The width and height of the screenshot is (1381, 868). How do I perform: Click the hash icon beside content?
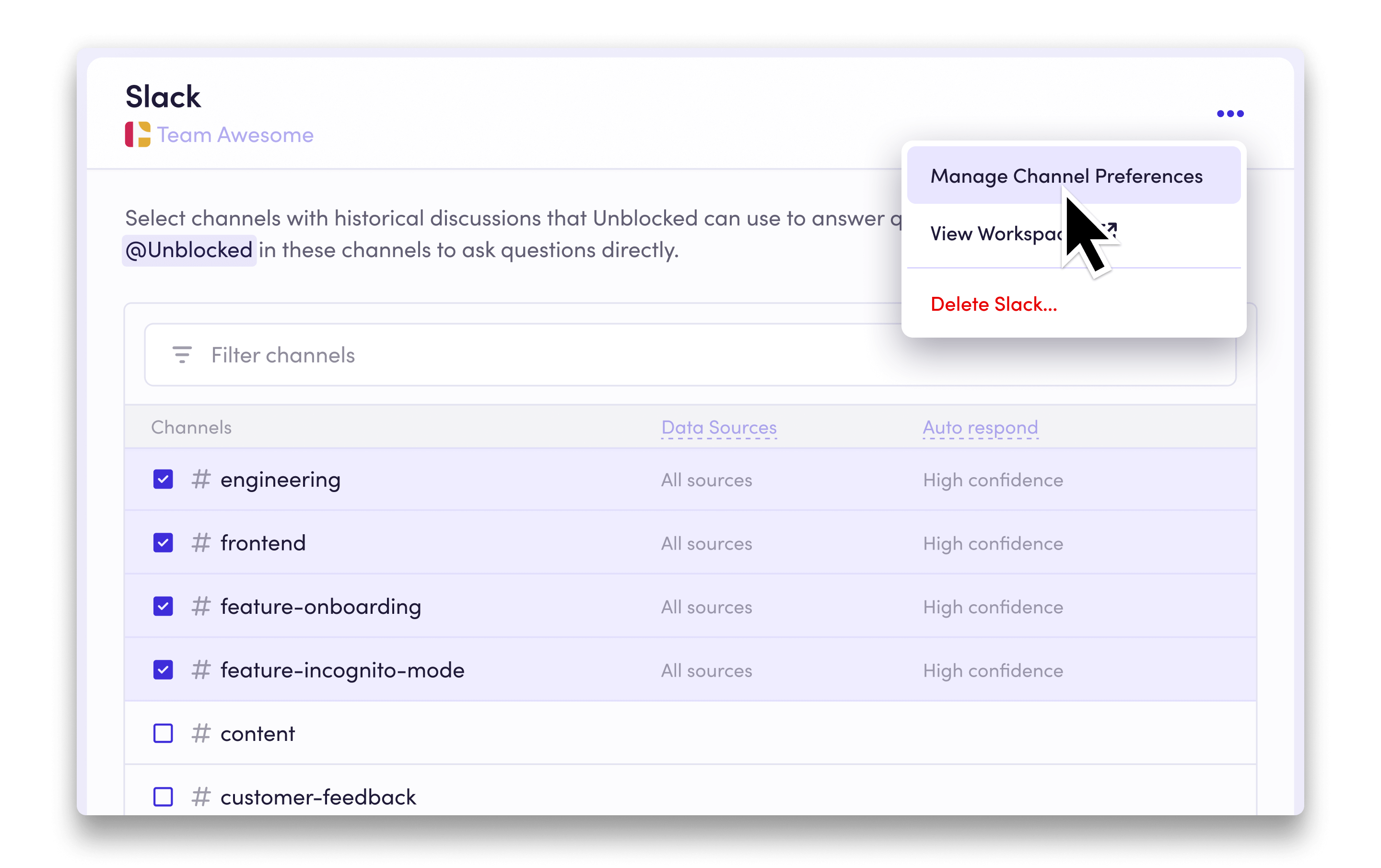click(201, 733)
